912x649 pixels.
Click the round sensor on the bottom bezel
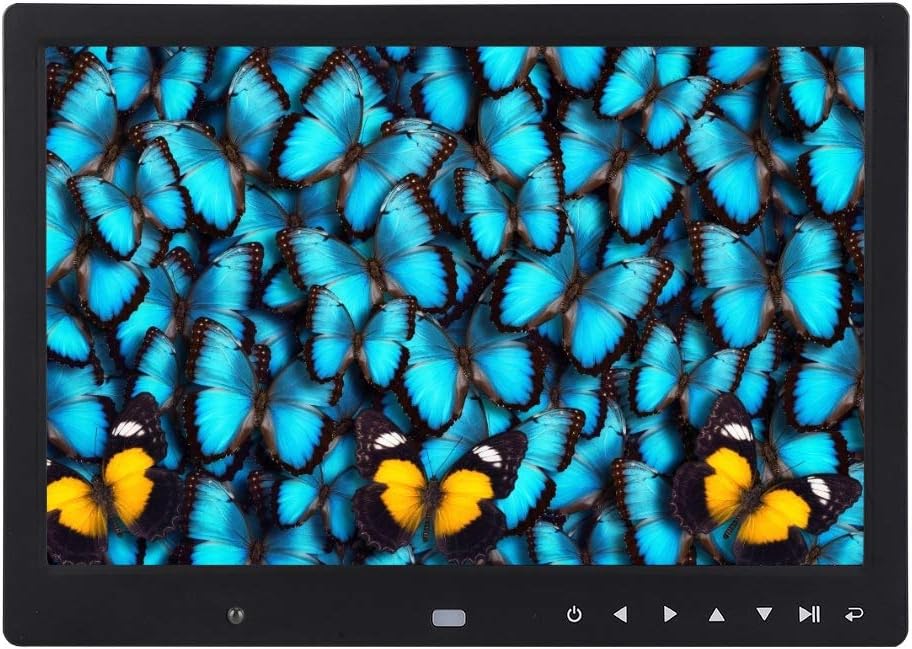pos(236,615)
